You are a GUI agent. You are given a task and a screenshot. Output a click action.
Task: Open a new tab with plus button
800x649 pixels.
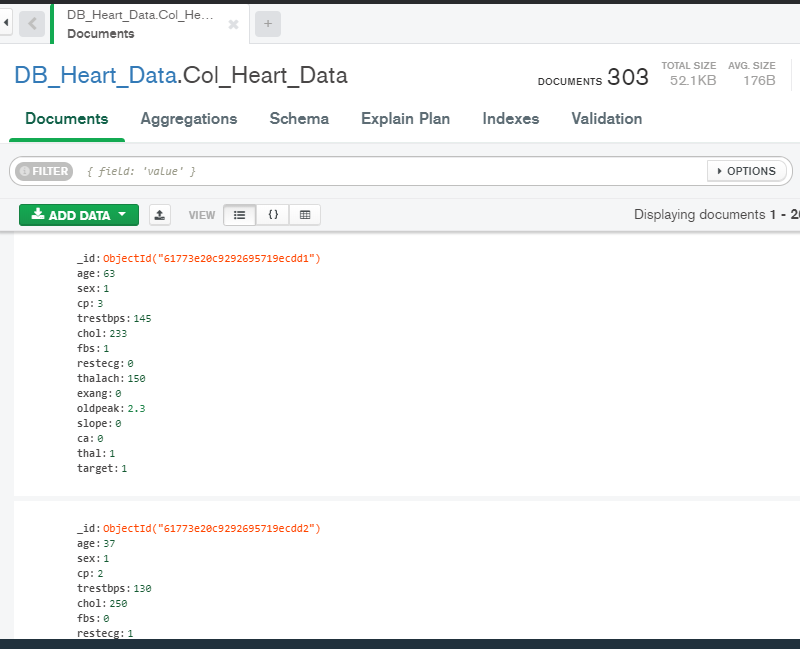tap(268, 23)
